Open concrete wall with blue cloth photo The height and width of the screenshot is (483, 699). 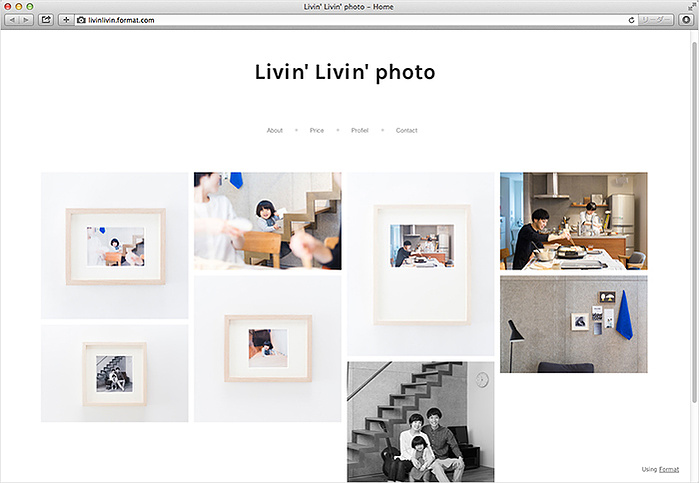[574, 324]
